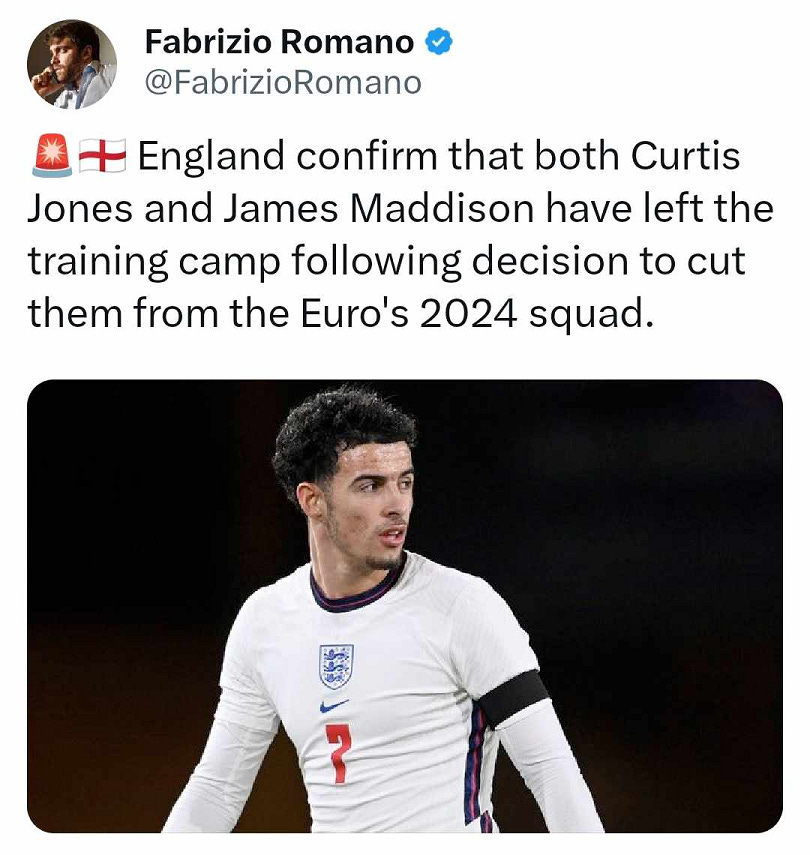The image size is (810, 855).
Task: Open the Fabrizio Romano display name link
Action: (x=279, y=42)
